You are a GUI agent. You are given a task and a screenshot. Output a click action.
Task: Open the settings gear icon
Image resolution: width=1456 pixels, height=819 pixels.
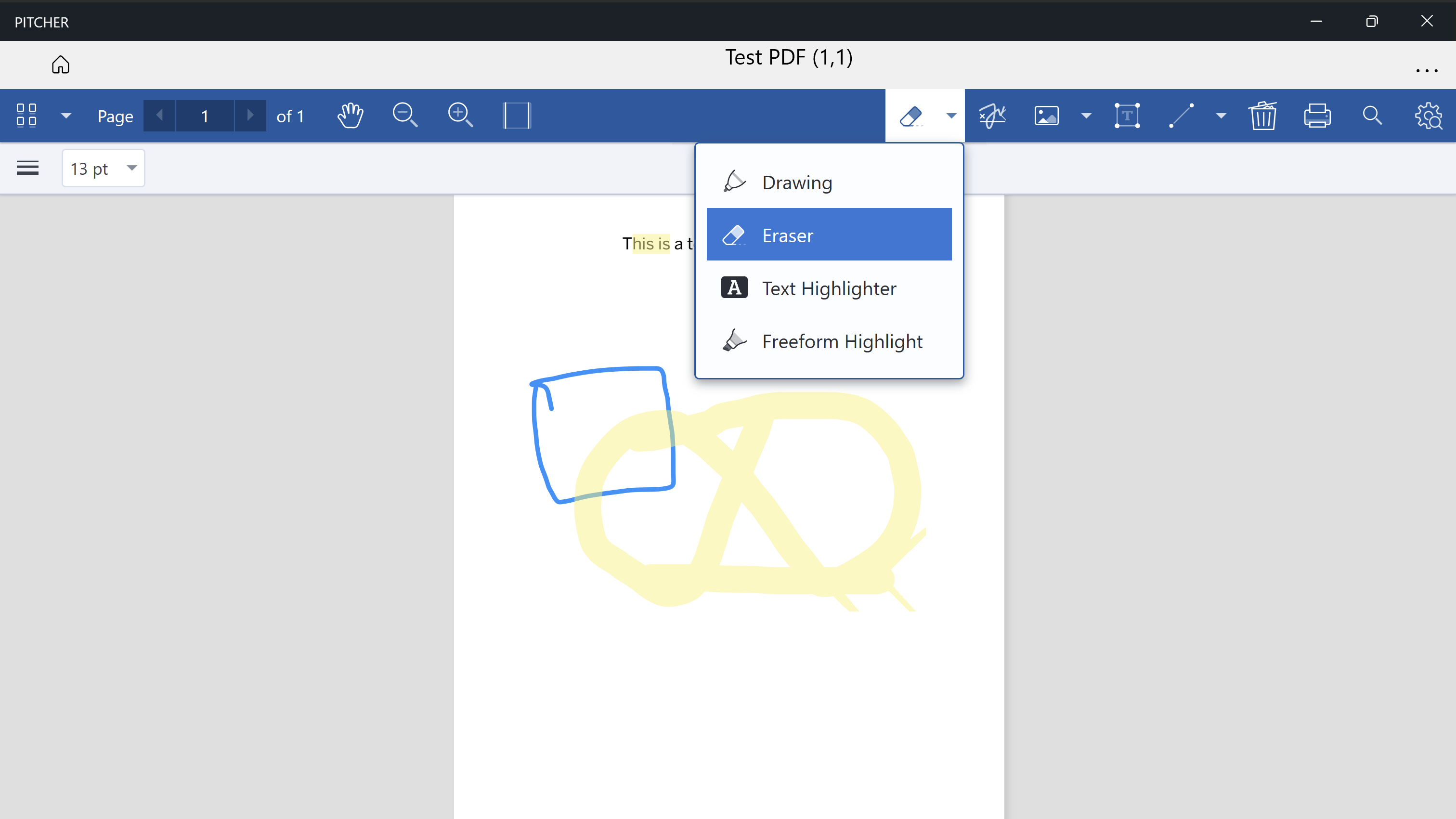[x=1428, y=116]
